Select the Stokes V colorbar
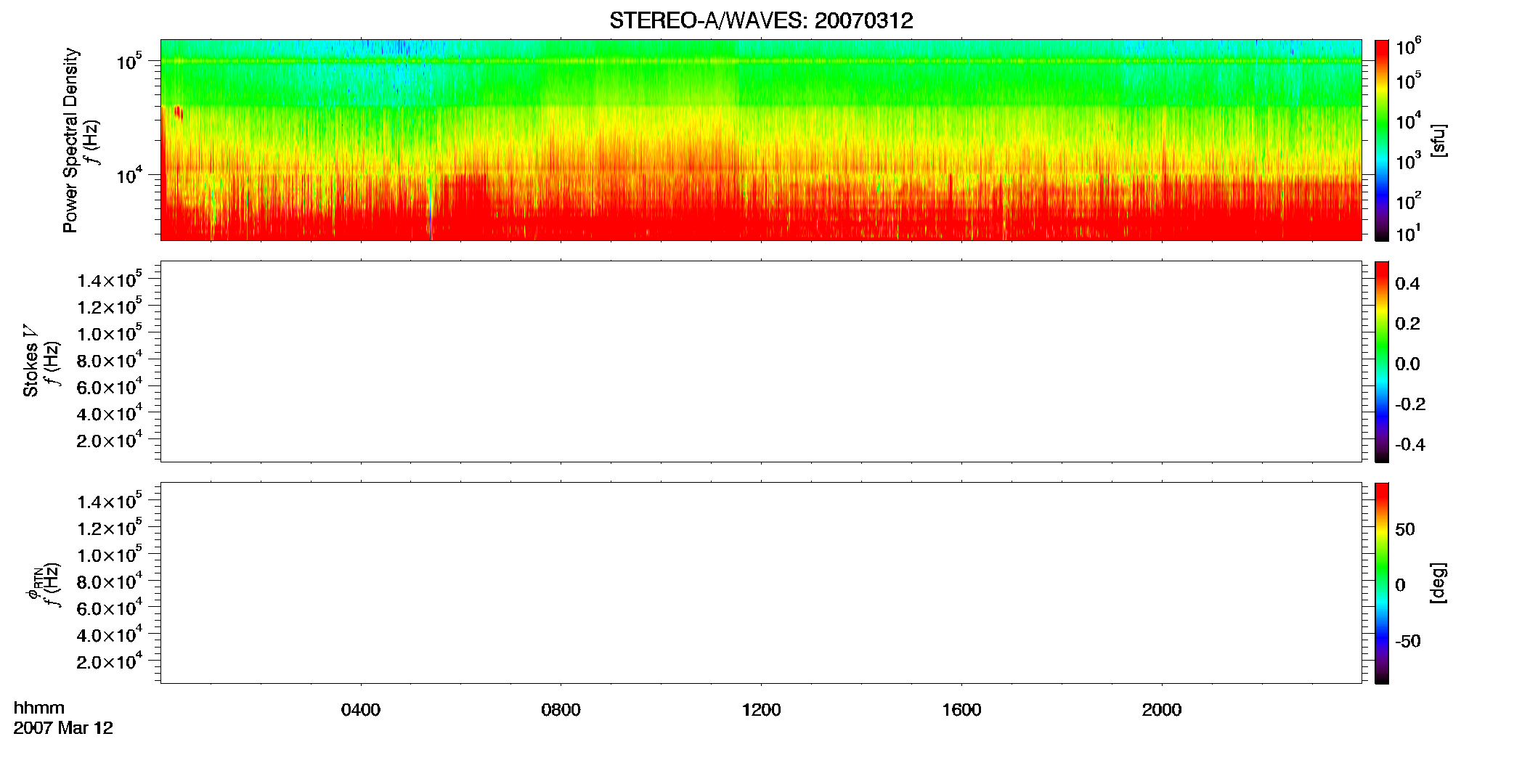 point(1382,362)
